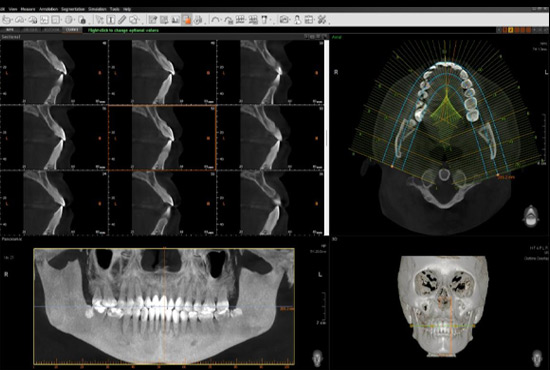The width and height of the screenshot is (550, 370).
Task: Open the Simulation menu
Action: pos(97,9)
